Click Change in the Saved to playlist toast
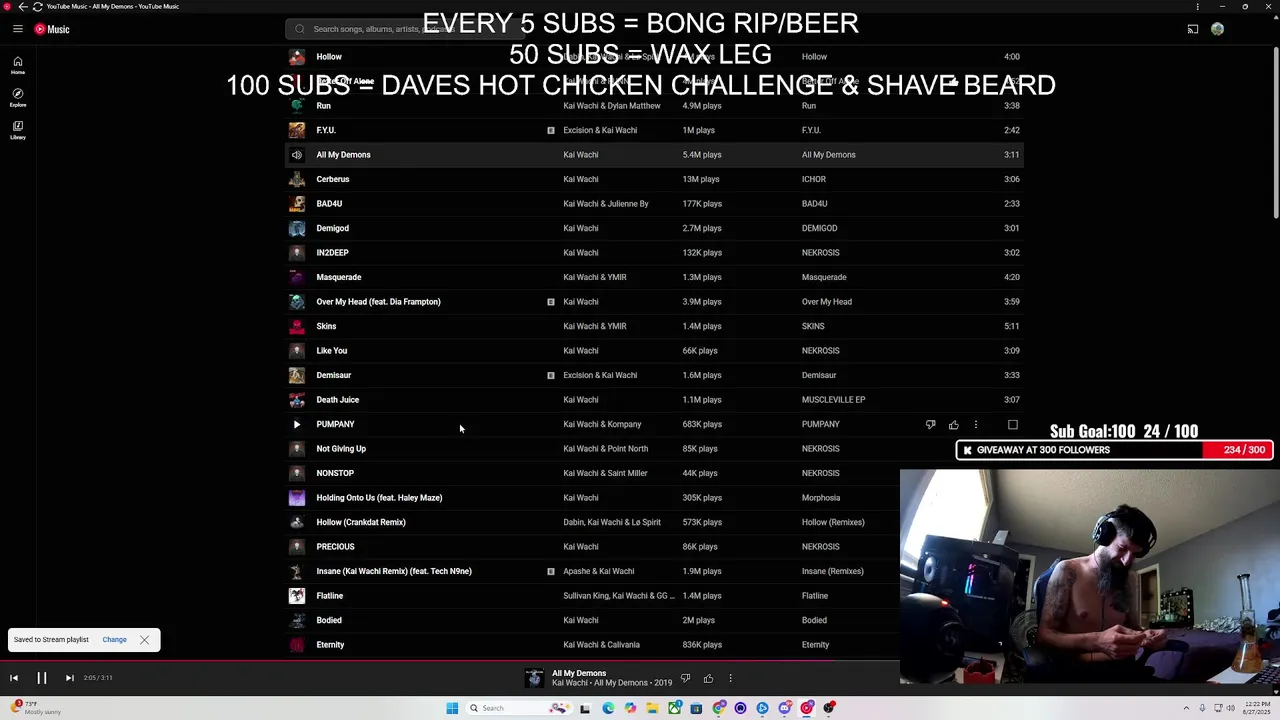Screen dimensions: 1280x720 pos(114,640)
